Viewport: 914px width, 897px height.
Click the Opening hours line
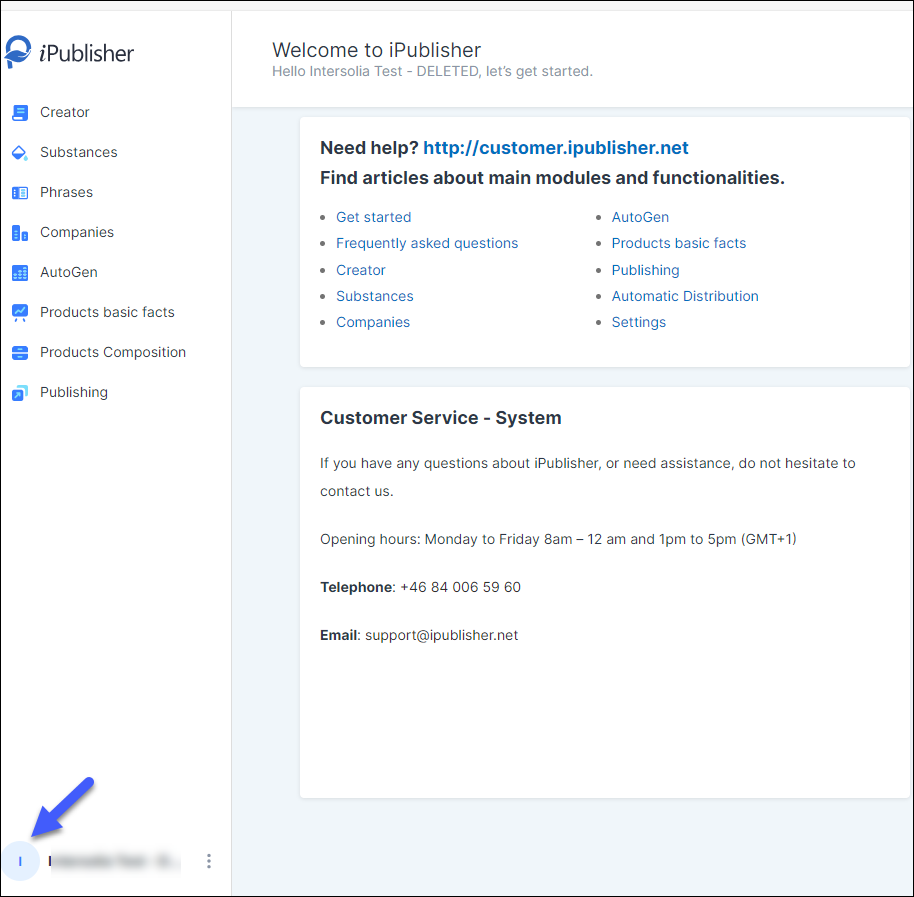click(x=558, y=539)
